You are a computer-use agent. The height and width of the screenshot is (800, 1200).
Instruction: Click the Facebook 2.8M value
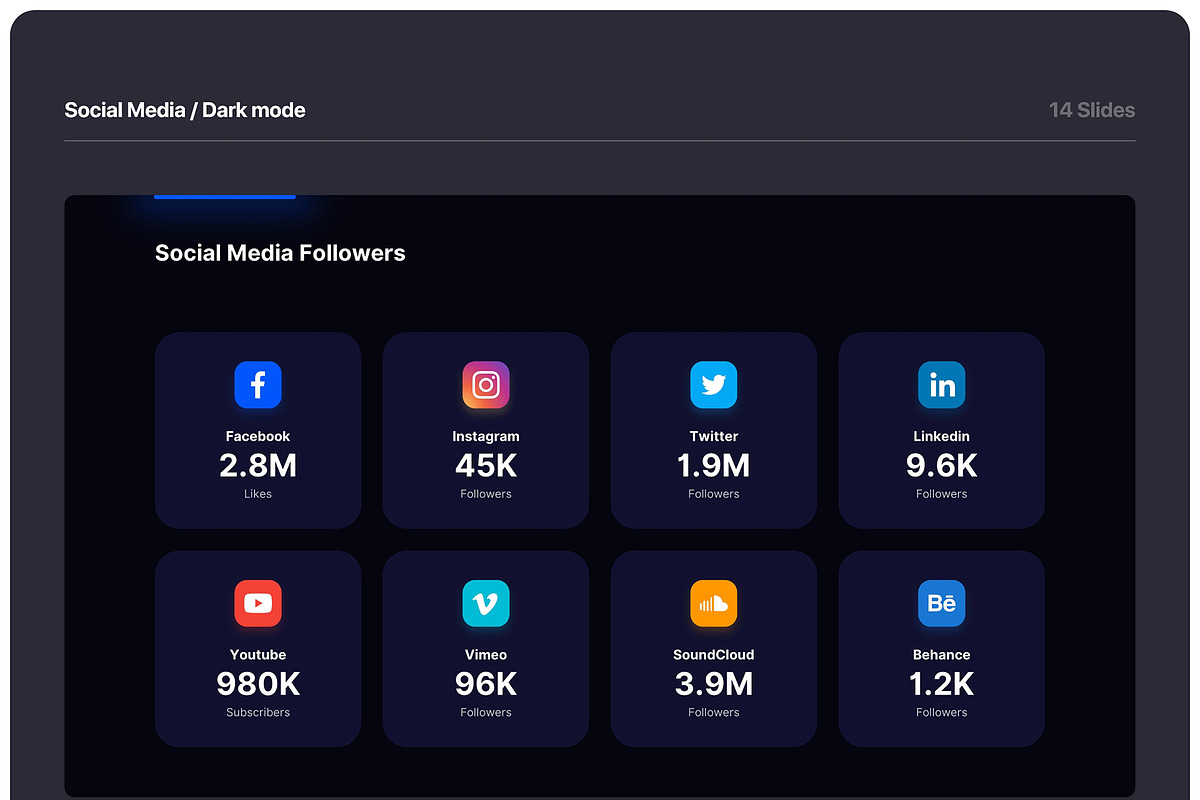[258, 465]
